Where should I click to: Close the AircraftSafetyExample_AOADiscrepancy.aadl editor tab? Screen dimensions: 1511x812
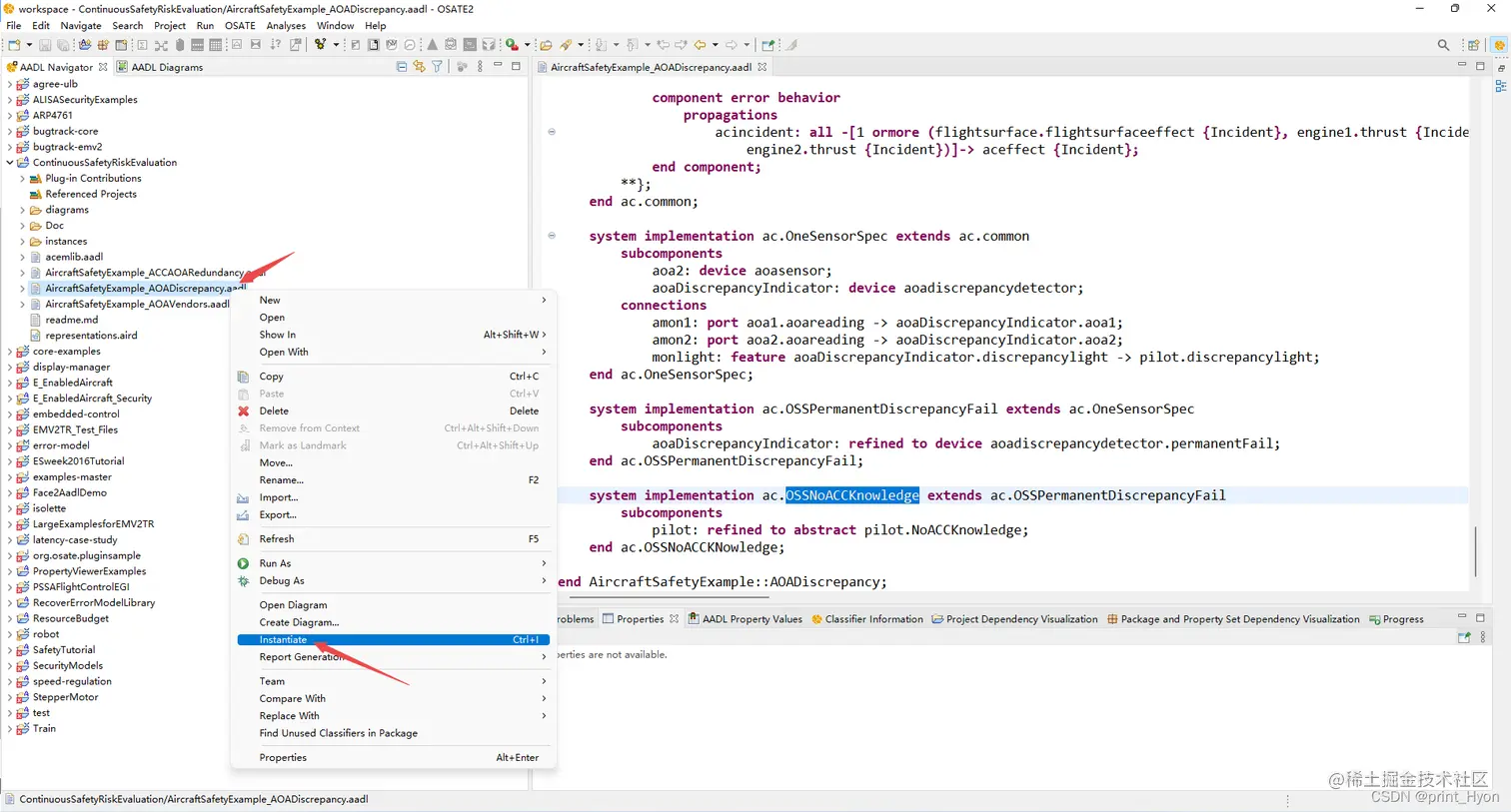tap(762, 67)
